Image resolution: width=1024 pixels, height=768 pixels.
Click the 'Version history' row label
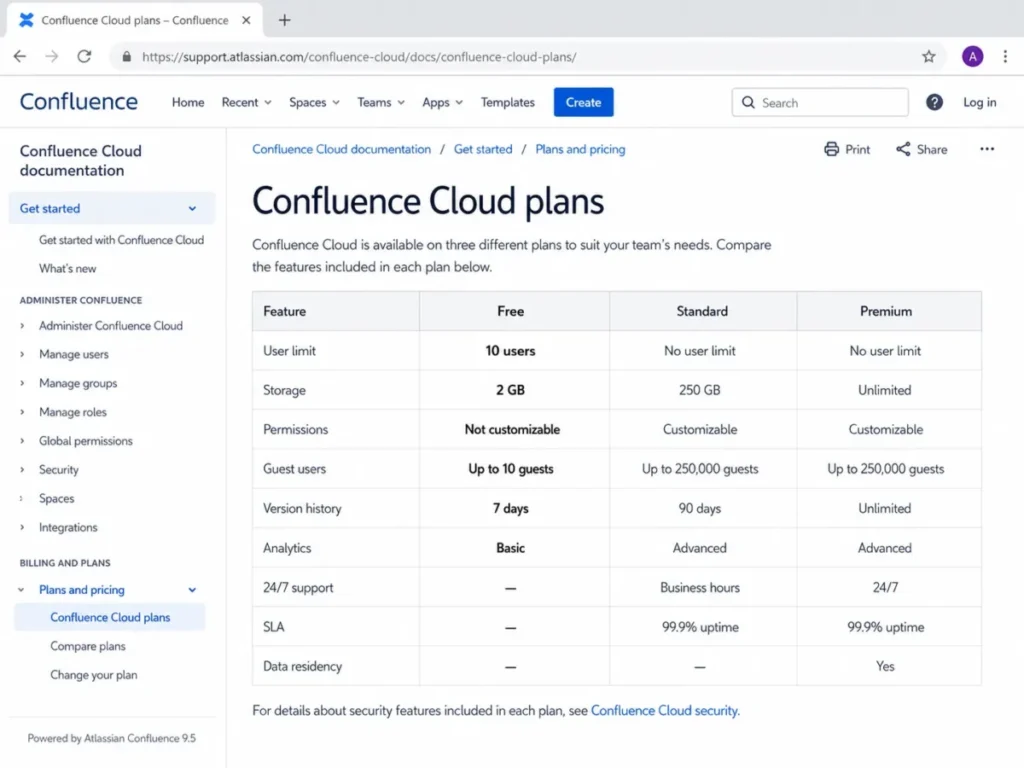coord(302,508)
